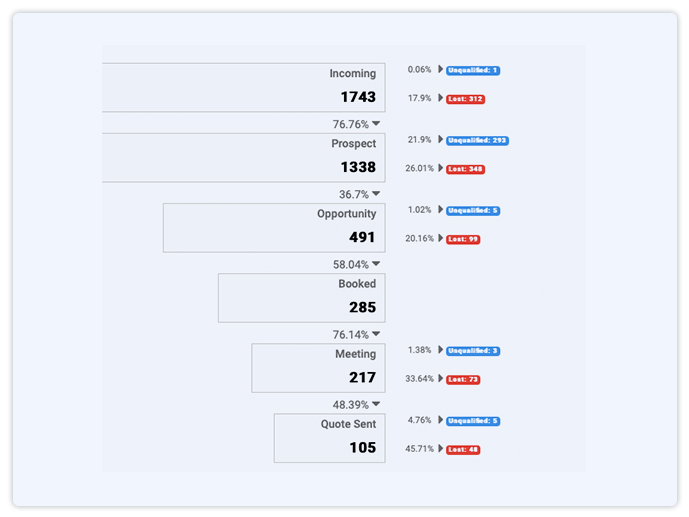The height and width of the screenshot is (517, 689).
Task: Select the Booked 285 funnel stage
Action: (302, 298)
